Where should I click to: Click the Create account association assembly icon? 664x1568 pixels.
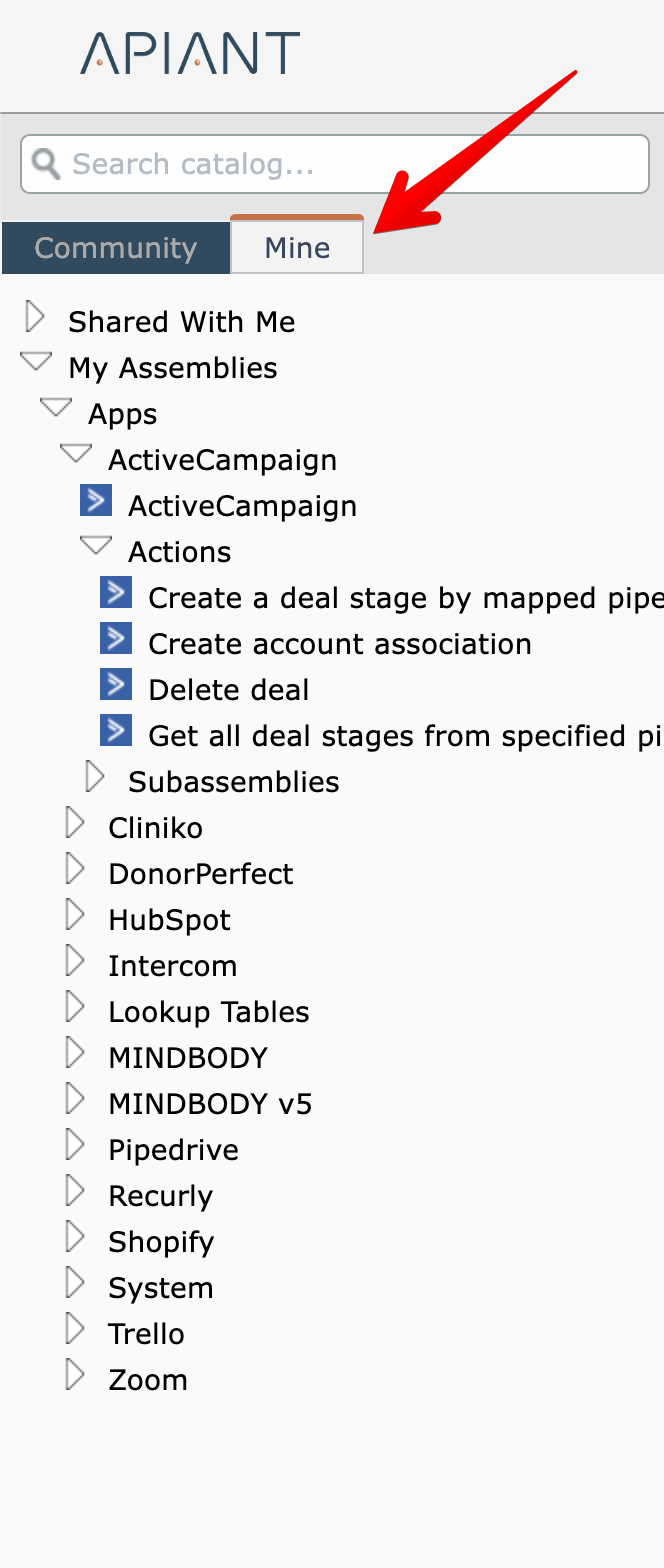click(116, 639)
